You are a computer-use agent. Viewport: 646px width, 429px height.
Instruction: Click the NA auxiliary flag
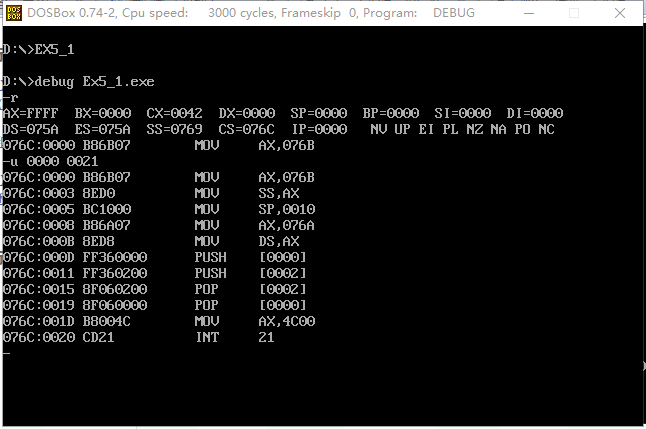pyautogui.click(x=499, y=129)
